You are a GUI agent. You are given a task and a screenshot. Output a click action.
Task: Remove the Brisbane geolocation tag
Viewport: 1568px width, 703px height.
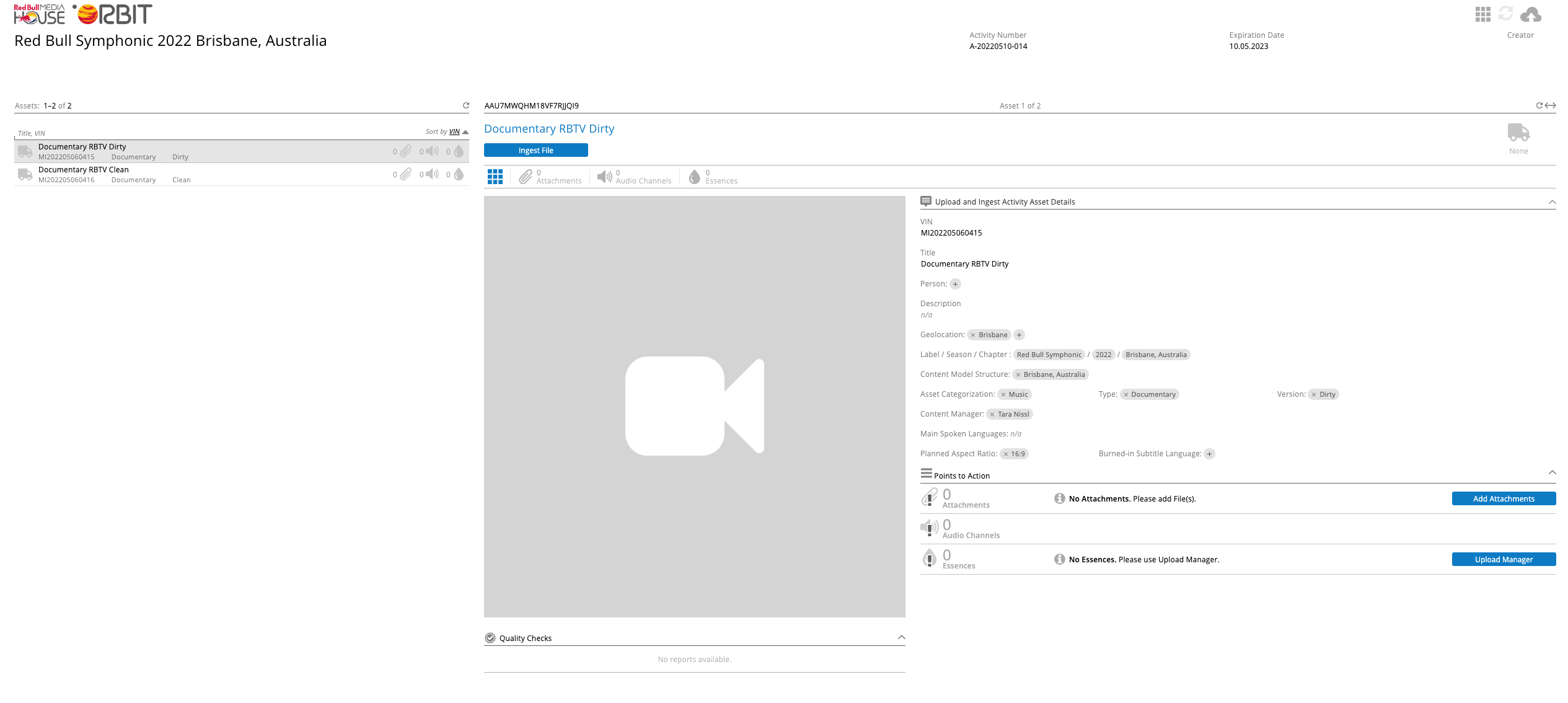(973, 335)
